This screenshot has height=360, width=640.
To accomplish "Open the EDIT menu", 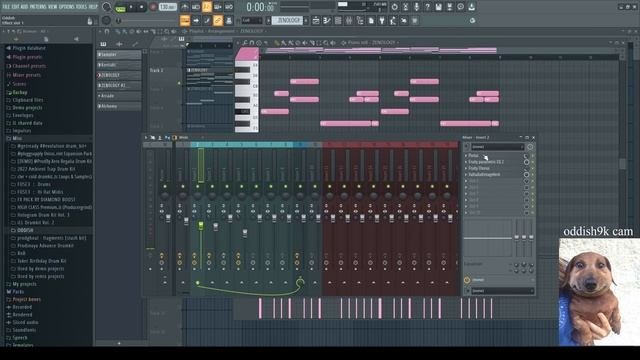I will pyautogui.click(x=16, y=7).
